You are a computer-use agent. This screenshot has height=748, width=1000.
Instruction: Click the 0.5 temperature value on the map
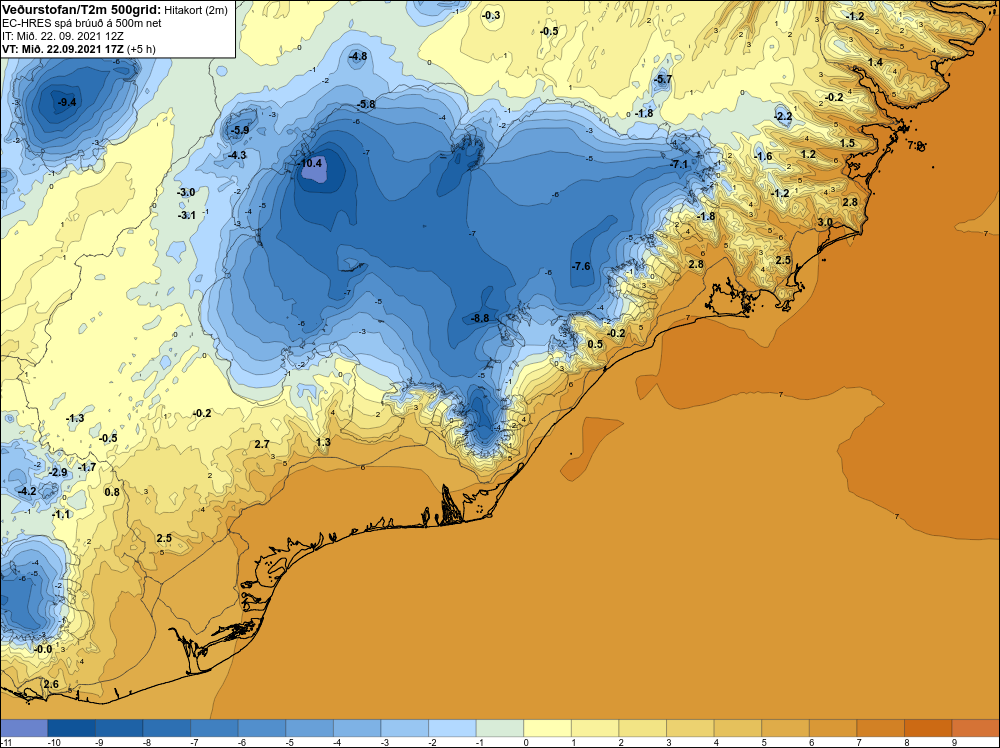(x=594, y=344)
